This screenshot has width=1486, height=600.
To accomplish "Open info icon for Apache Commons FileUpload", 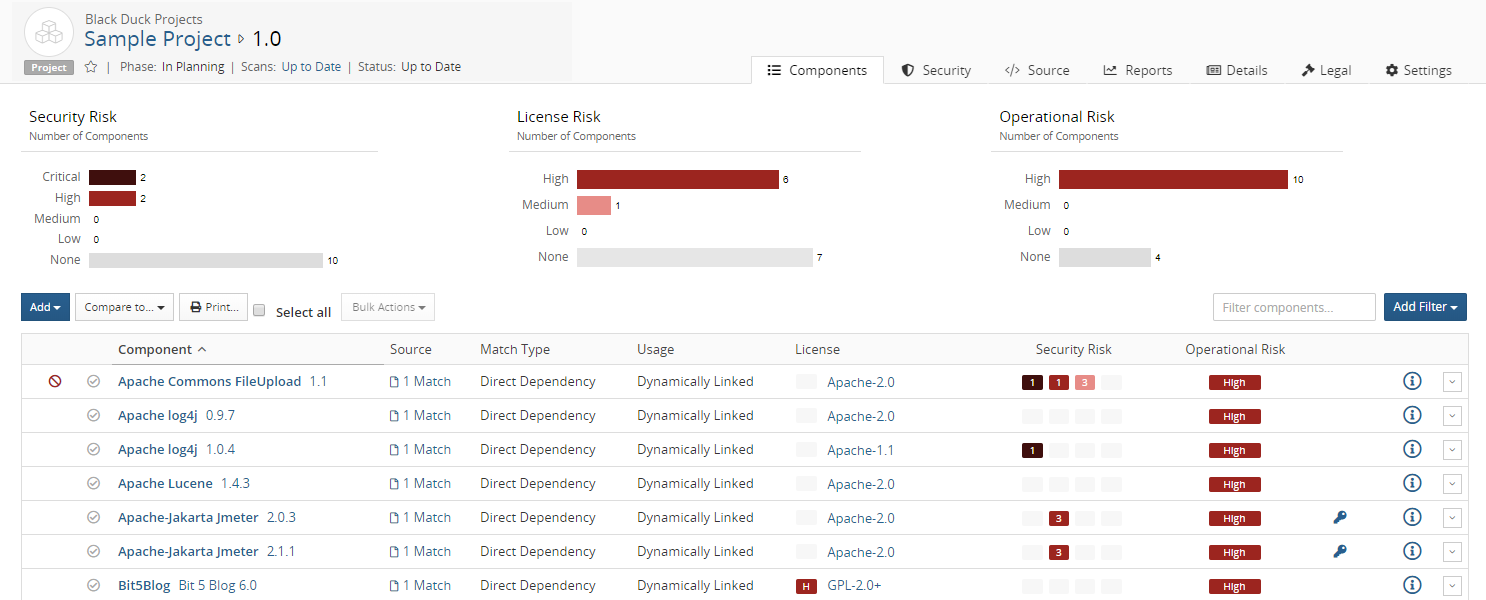I will [1412, 381].
